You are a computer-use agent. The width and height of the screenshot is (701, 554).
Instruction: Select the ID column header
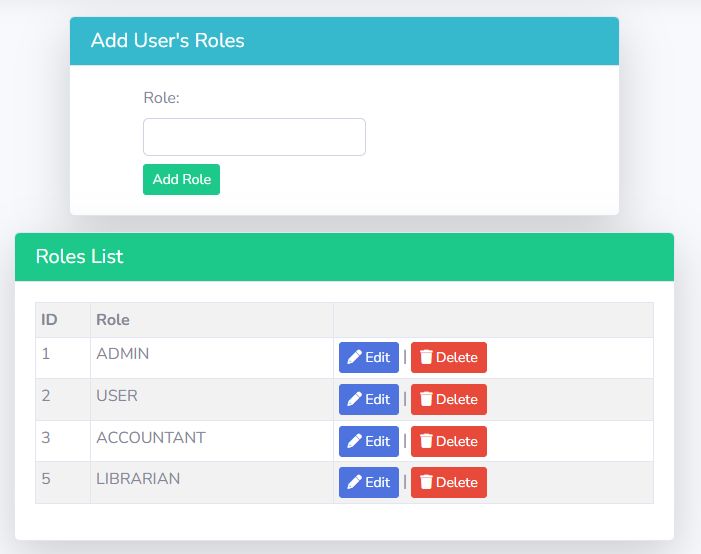49,320
